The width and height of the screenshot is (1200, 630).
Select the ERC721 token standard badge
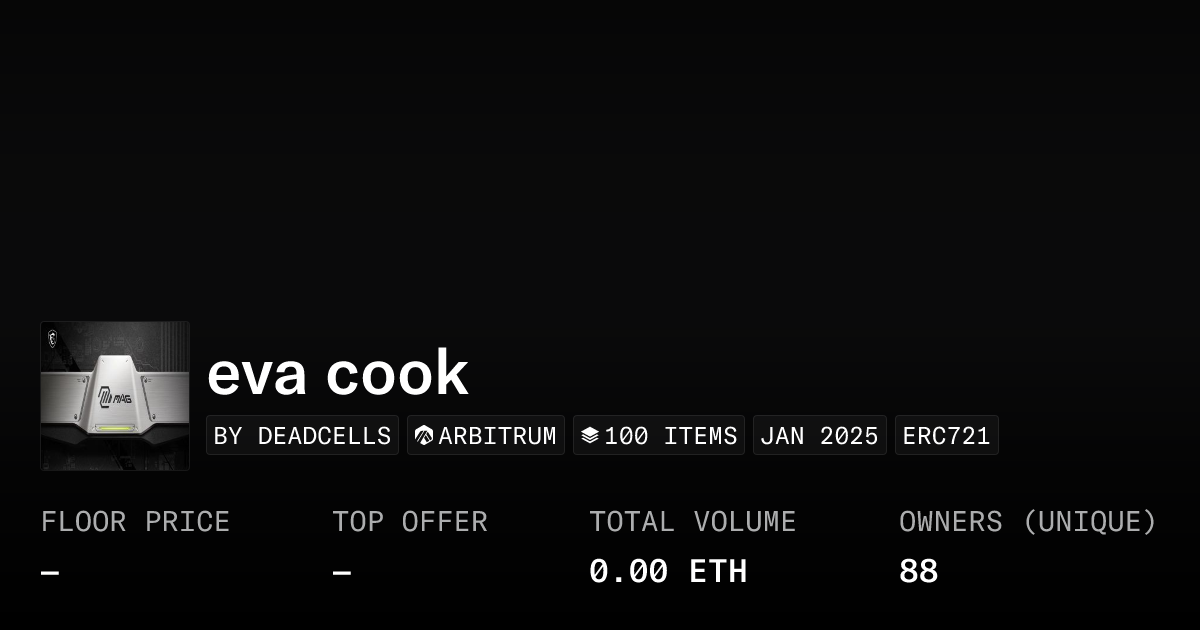[946, 436]
